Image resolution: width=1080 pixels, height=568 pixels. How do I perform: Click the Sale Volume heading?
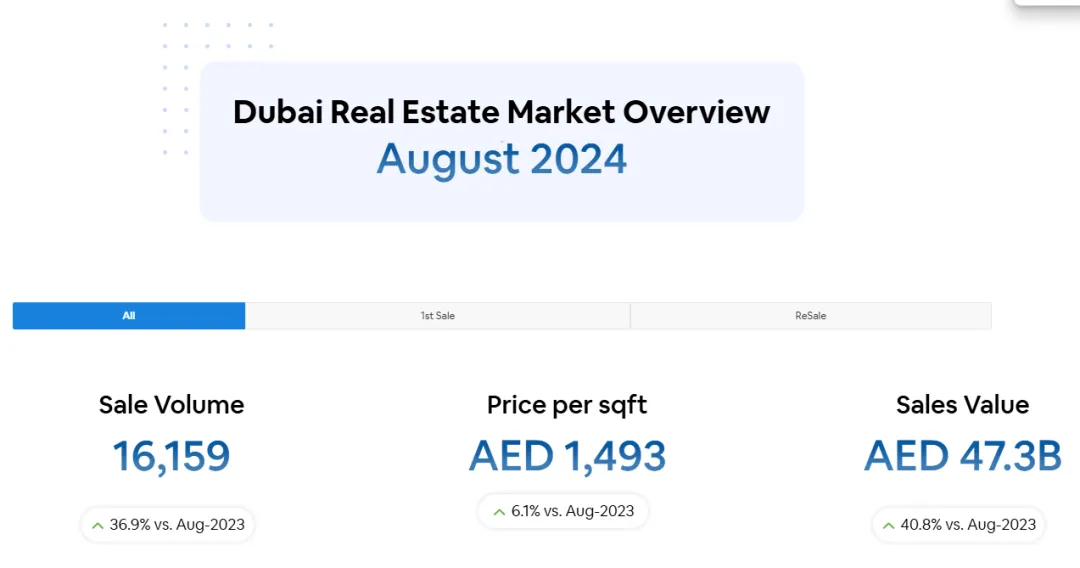point(172,405)
